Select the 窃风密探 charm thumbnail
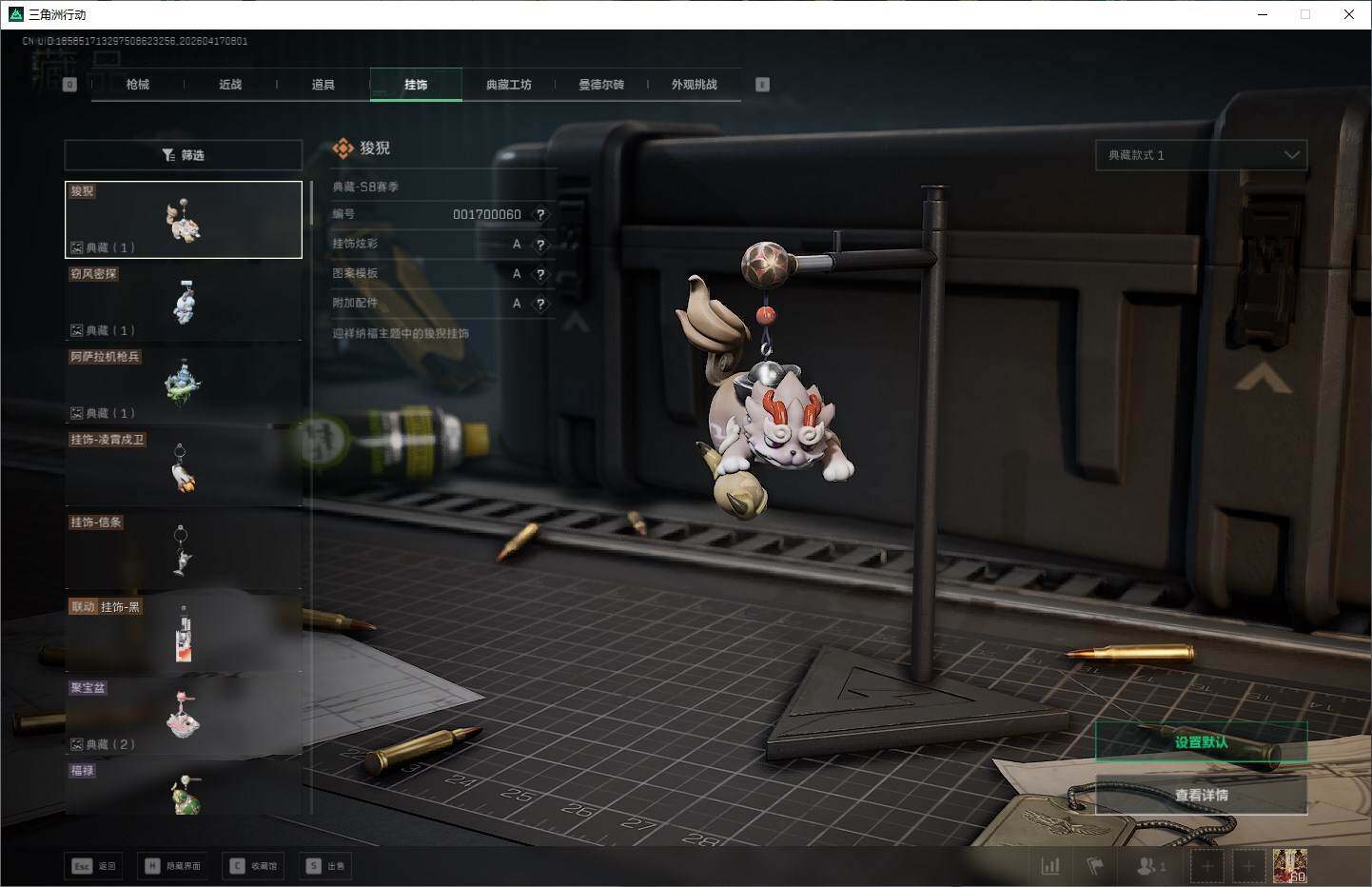 click(x=183, y=303)
